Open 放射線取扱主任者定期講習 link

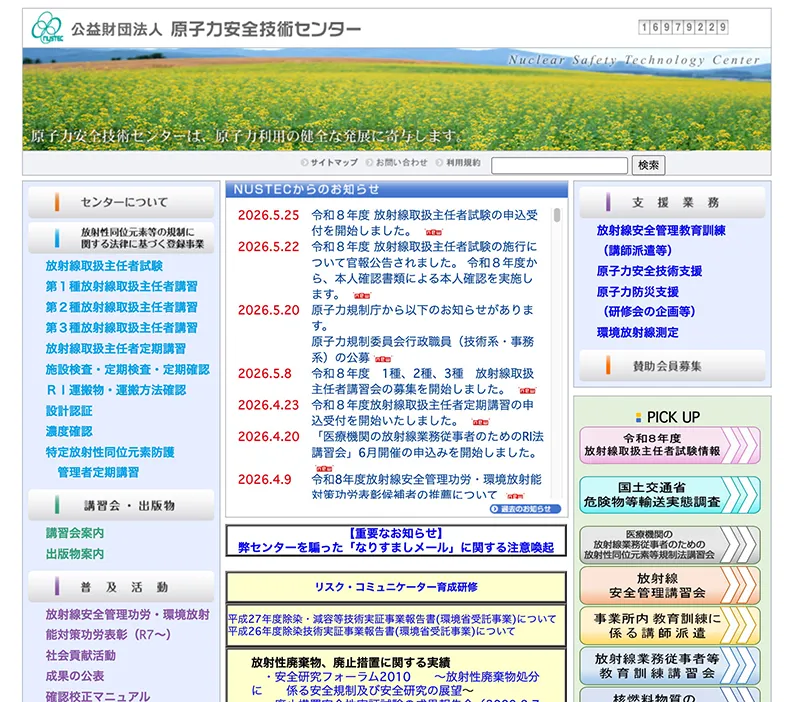[x=116, y=349]
